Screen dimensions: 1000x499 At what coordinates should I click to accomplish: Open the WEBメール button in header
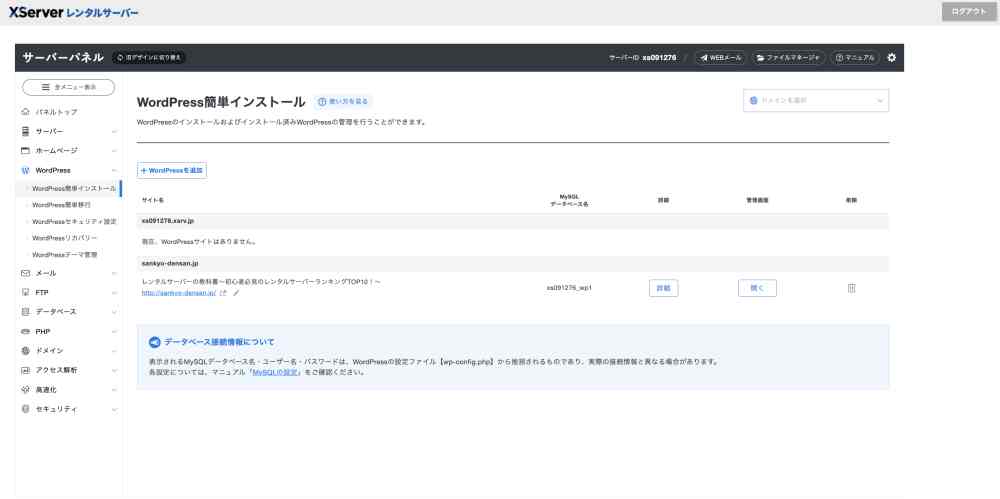[720, 58]
